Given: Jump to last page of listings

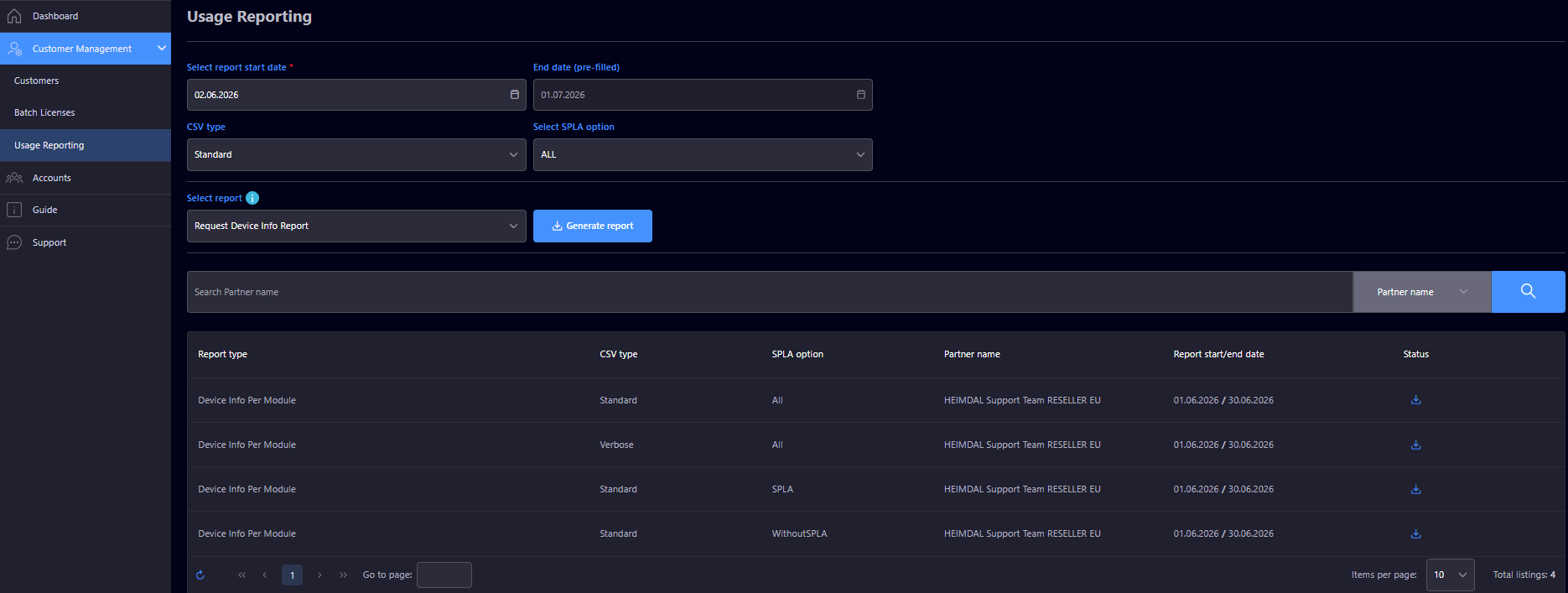Looking at the screenshot, I should click(x=343, y=575).
